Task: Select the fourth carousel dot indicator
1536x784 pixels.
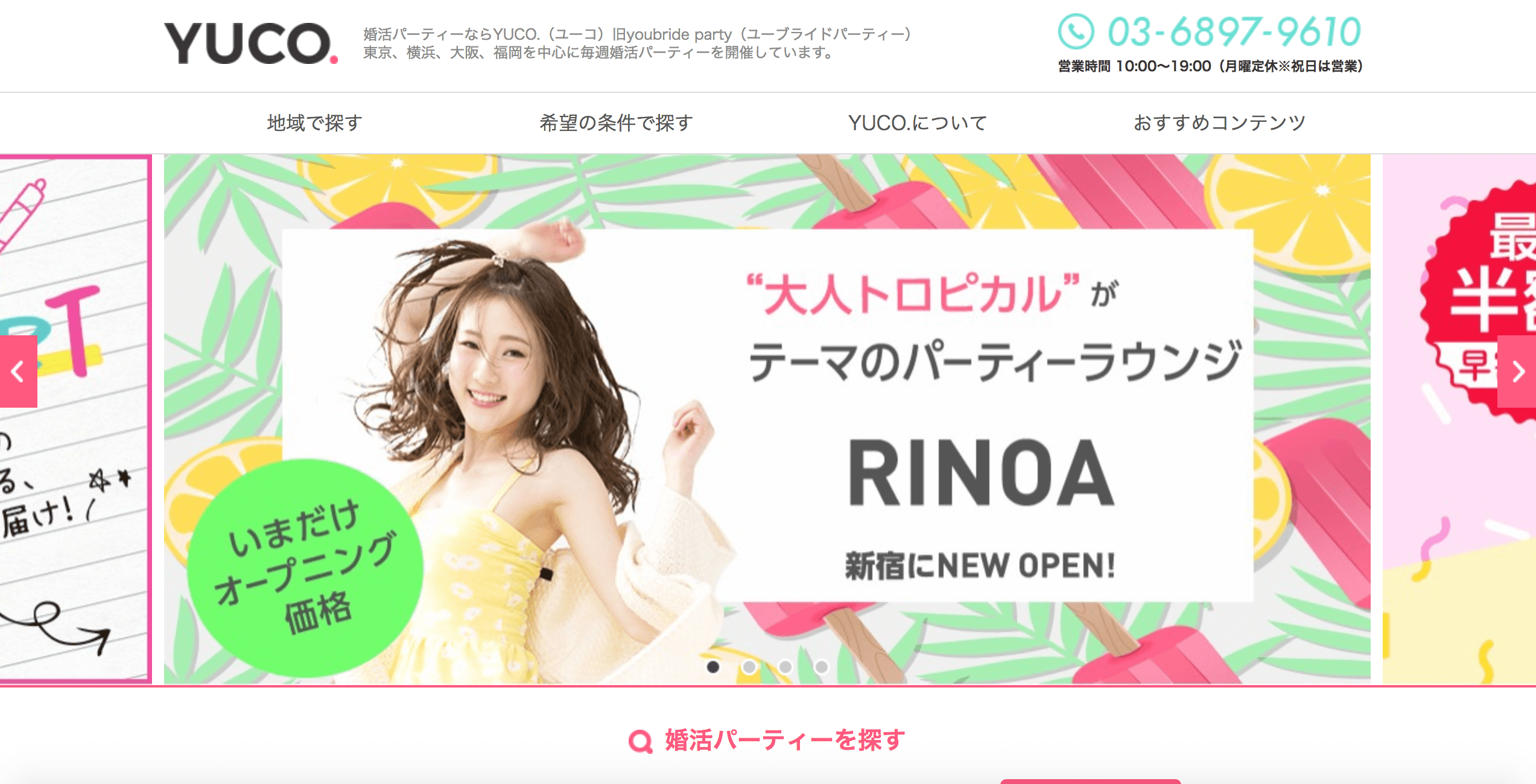Action: pyautogui.click(x=822, y=666)
